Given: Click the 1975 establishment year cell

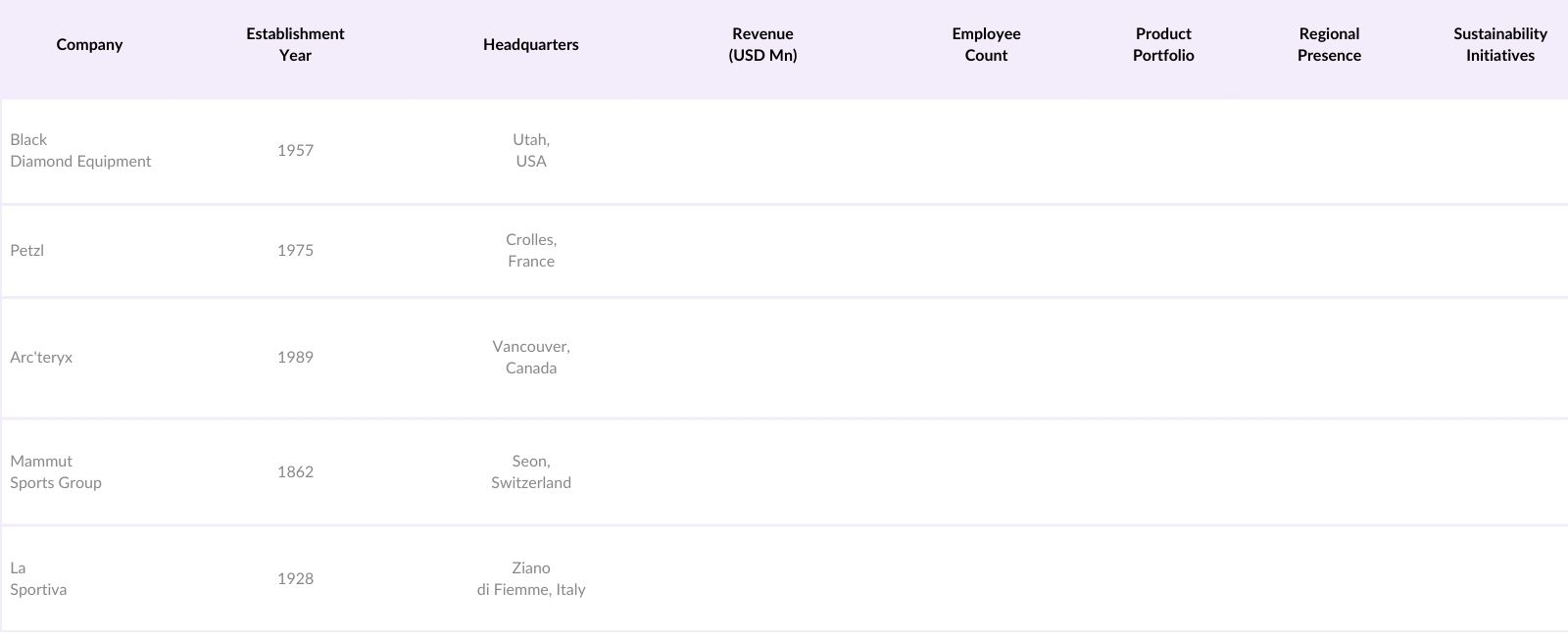Looking at the screenshot, I should [x=295, y=251].
